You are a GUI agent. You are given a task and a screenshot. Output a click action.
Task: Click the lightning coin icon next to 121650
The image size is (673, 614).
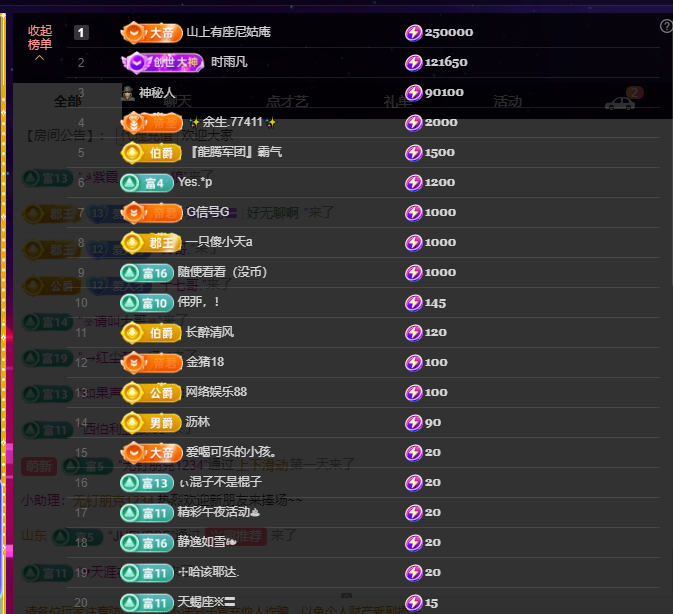click(414, 63)
